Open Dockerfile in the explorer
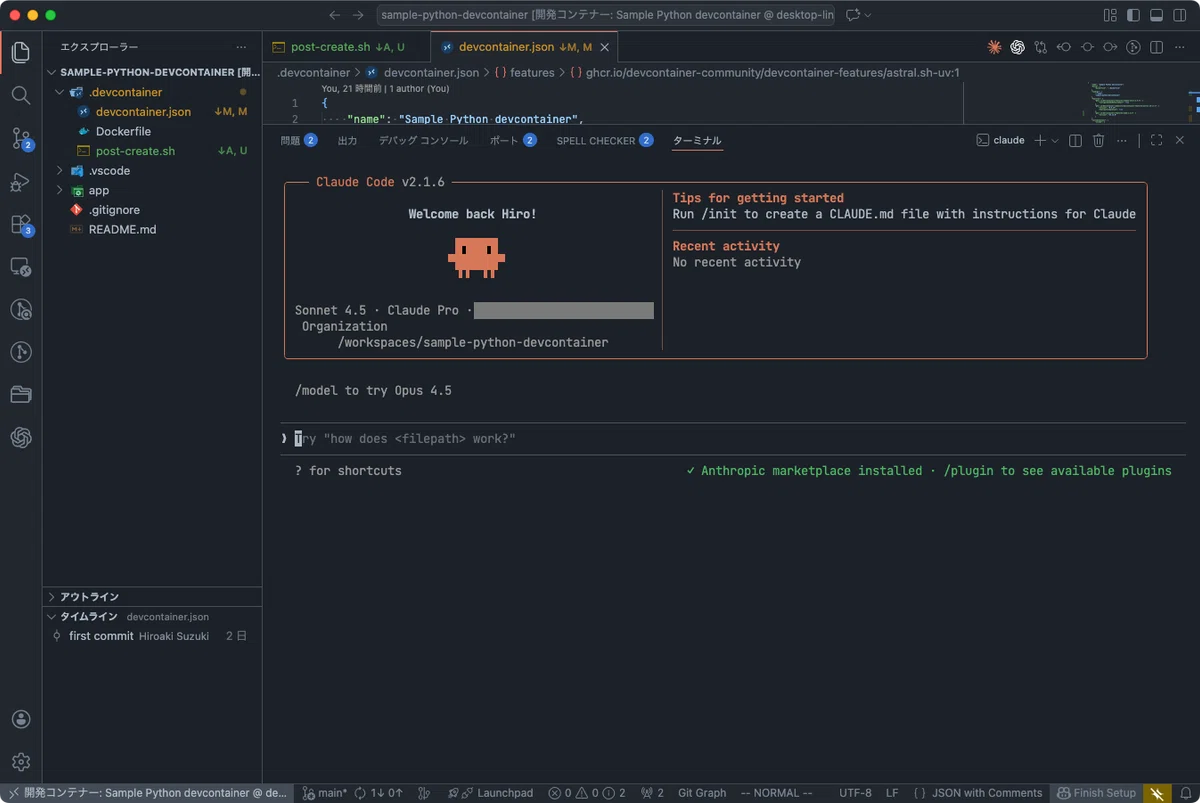The width and height of the screenshot is (1200, 803). 123,132
